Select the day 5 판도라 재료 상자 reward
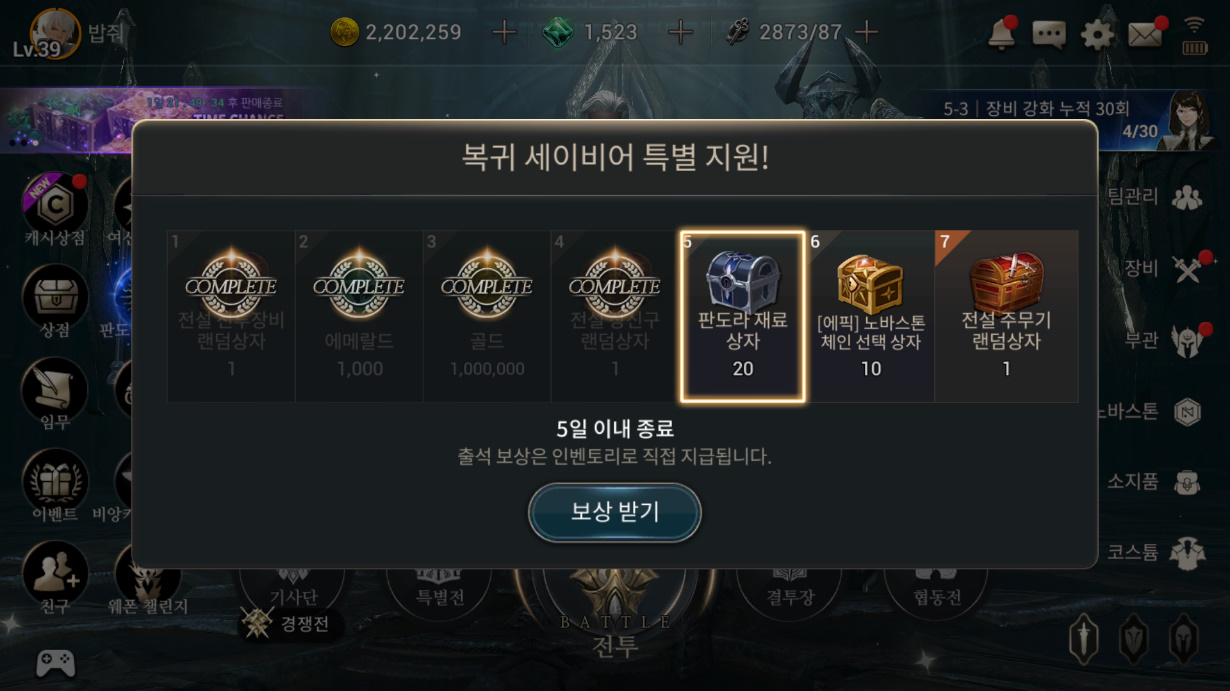 (x=742, y=316)
